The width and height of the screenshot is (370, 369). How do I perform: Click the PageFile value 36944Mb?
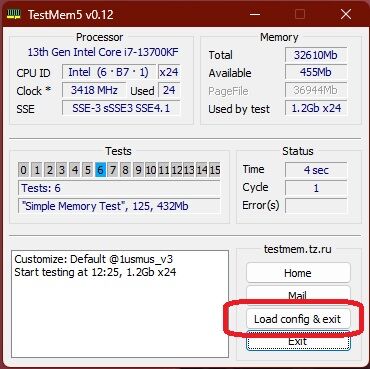click(316, 90)
